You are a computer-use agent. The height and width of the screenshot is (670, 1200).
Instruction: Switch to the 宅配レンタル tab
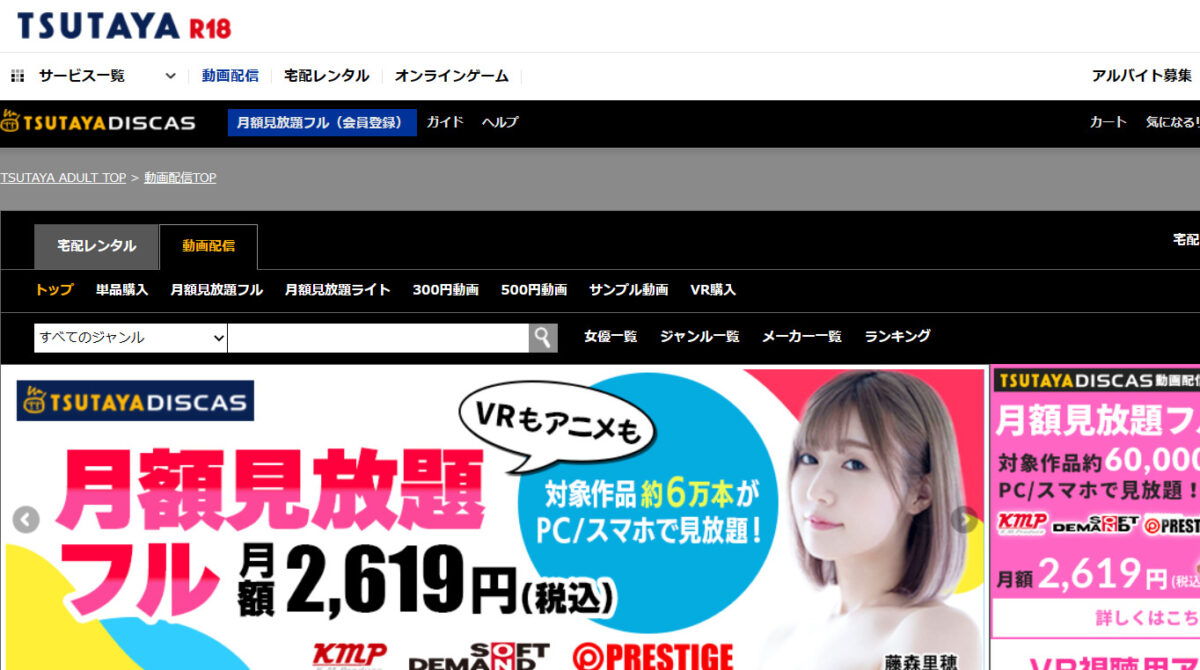tap(97, 247)
